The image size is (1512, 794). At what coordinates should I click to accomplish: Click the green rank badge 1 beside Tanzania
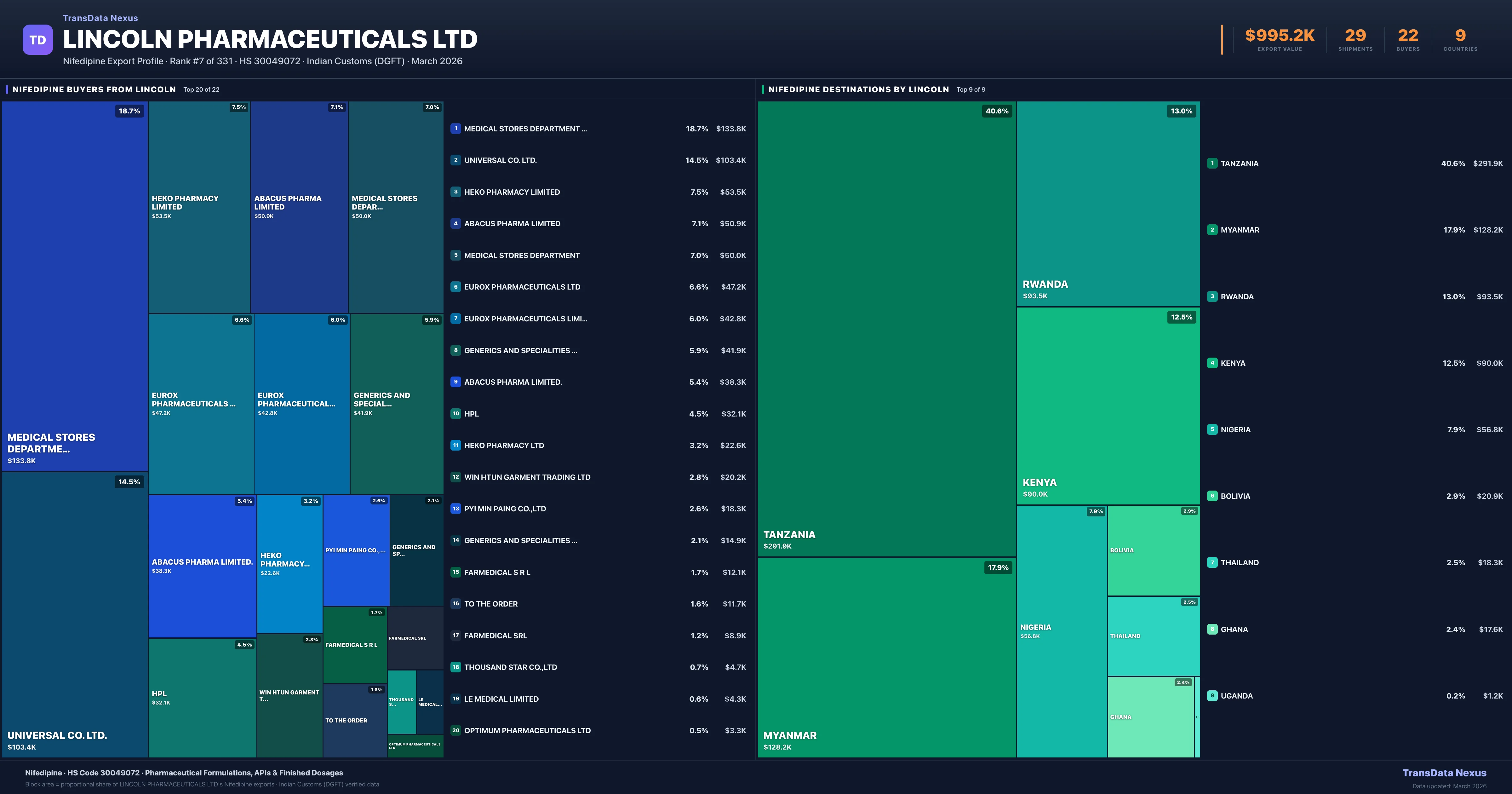(1212, 163)
